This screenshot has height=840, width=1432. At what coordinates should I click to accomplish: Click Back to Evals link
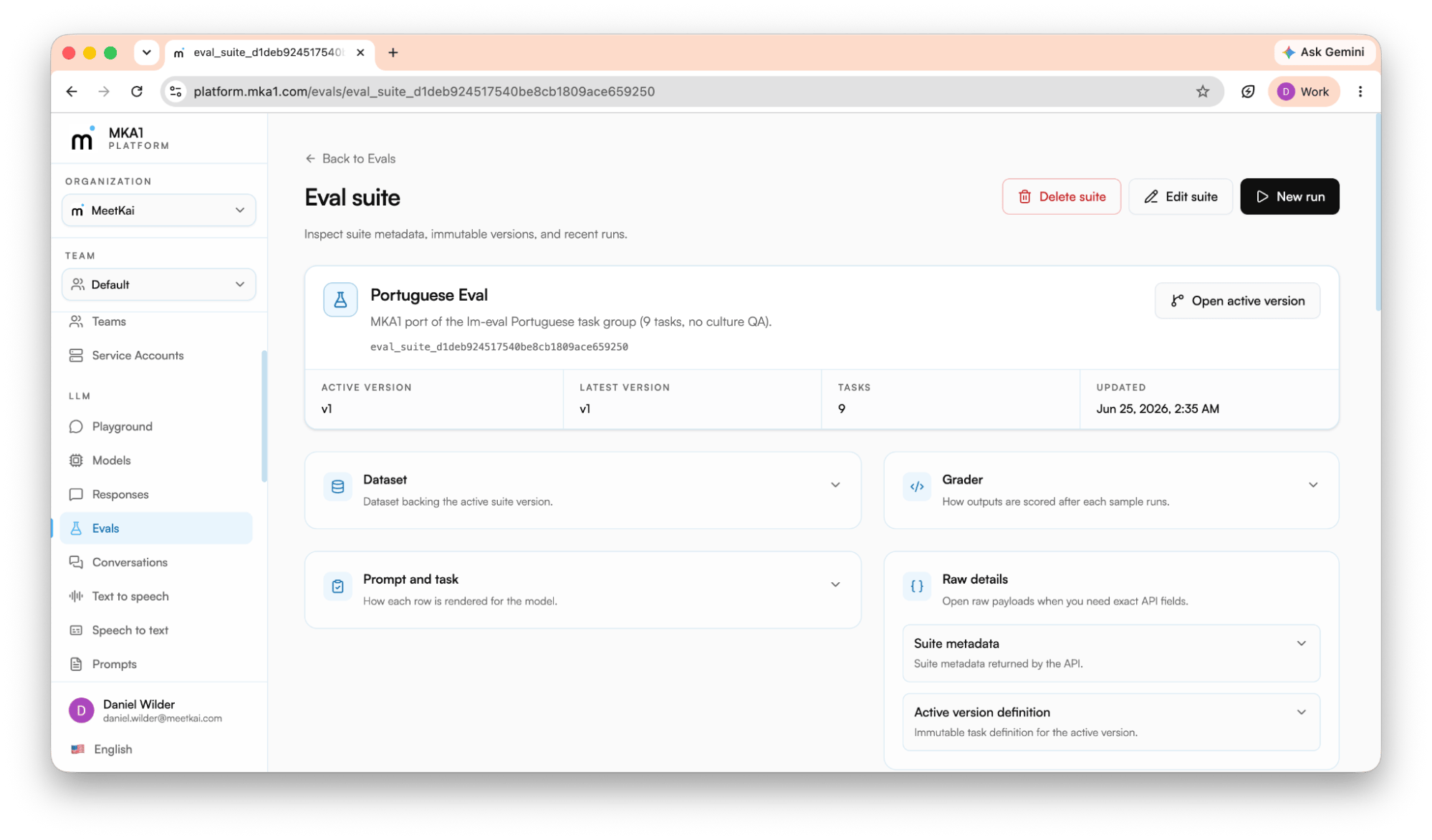350,159
